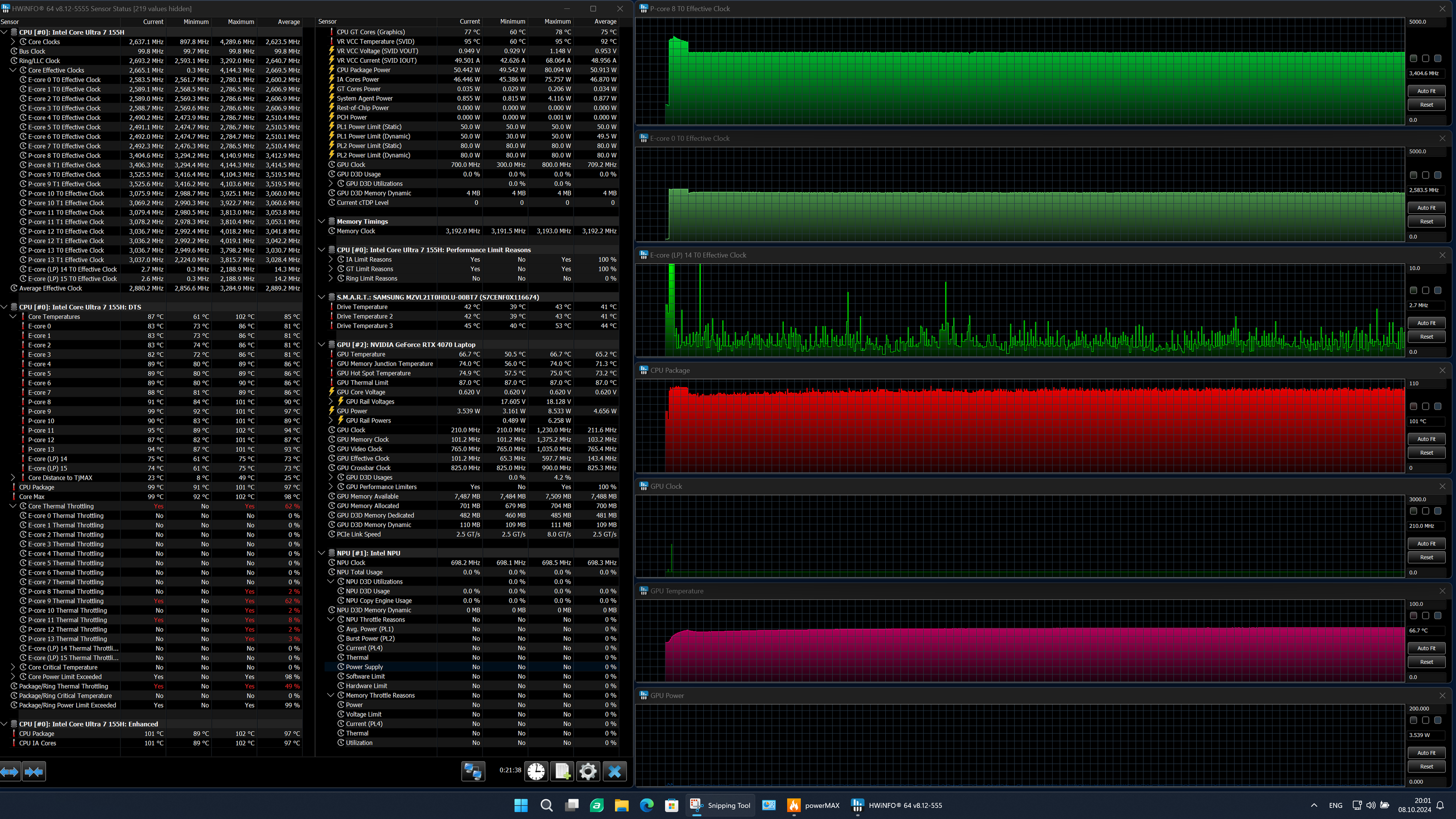Open powerMAX flame icon in taskbar

(794, 805)
